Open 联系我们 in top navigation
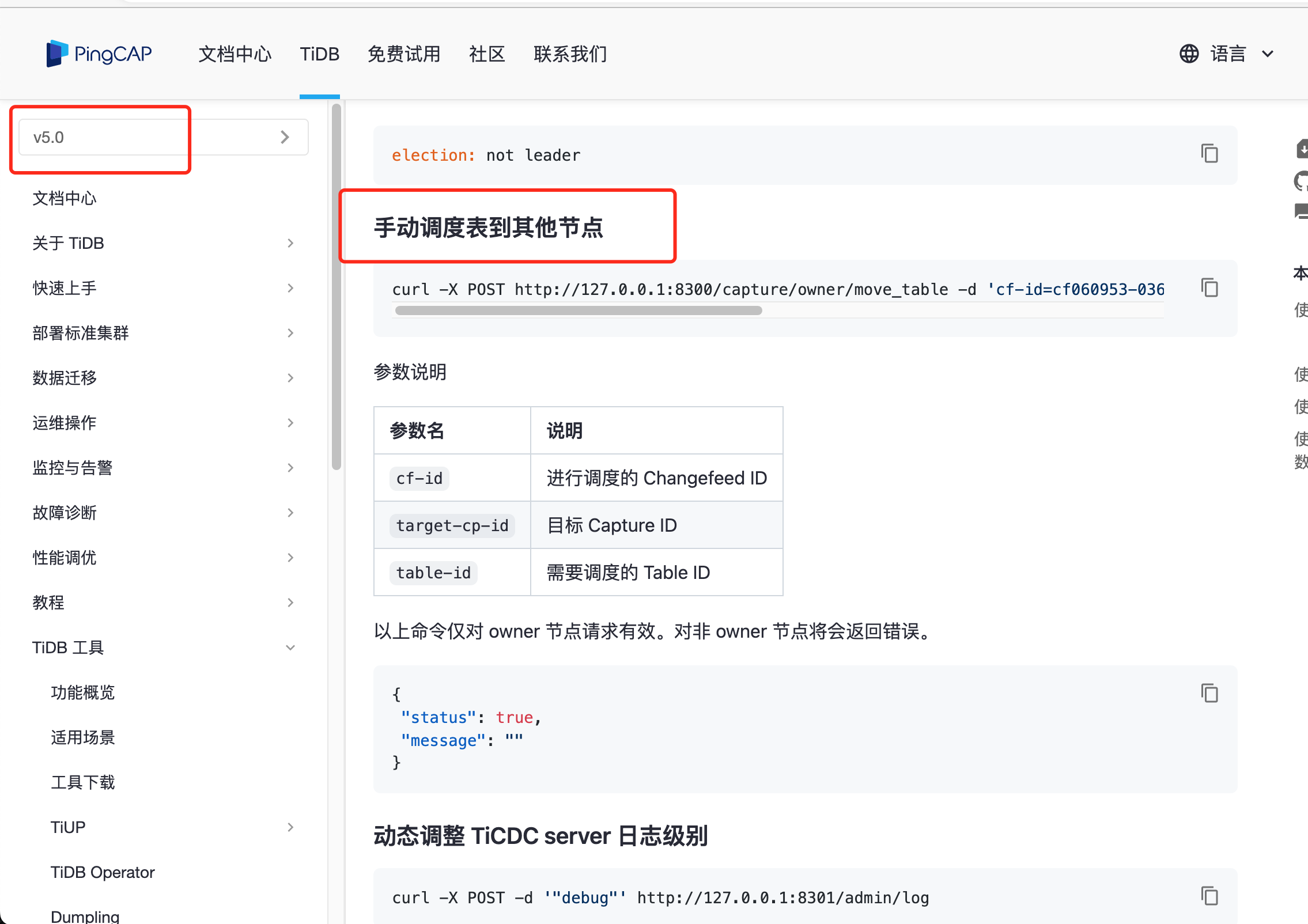1308x924 pixels. click(x=570, y=54)
